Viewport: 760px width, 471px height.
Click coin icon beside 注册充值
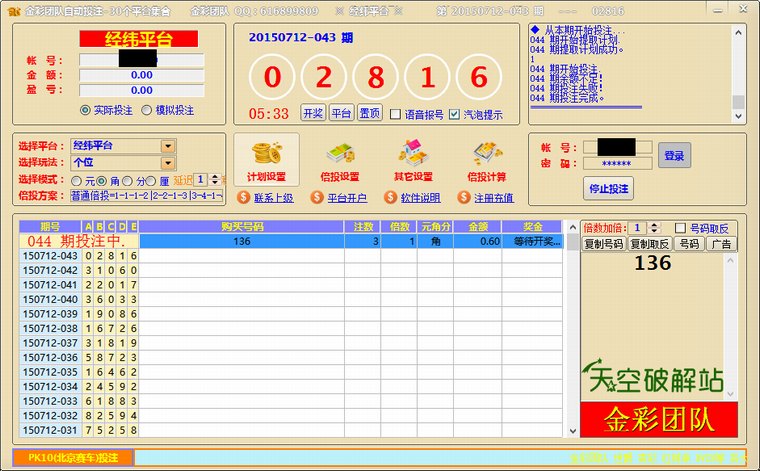click(x=464, y=197)
